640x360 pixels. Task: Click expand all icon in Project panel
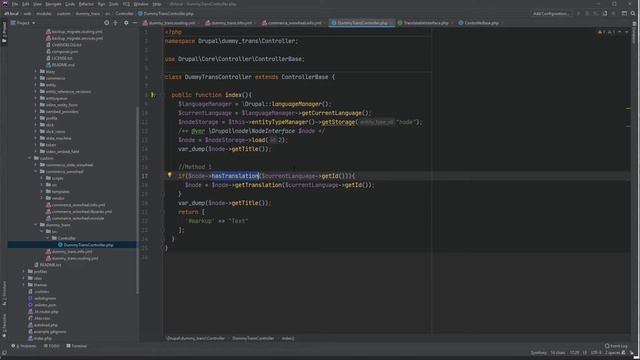click(x=116, y=23)
